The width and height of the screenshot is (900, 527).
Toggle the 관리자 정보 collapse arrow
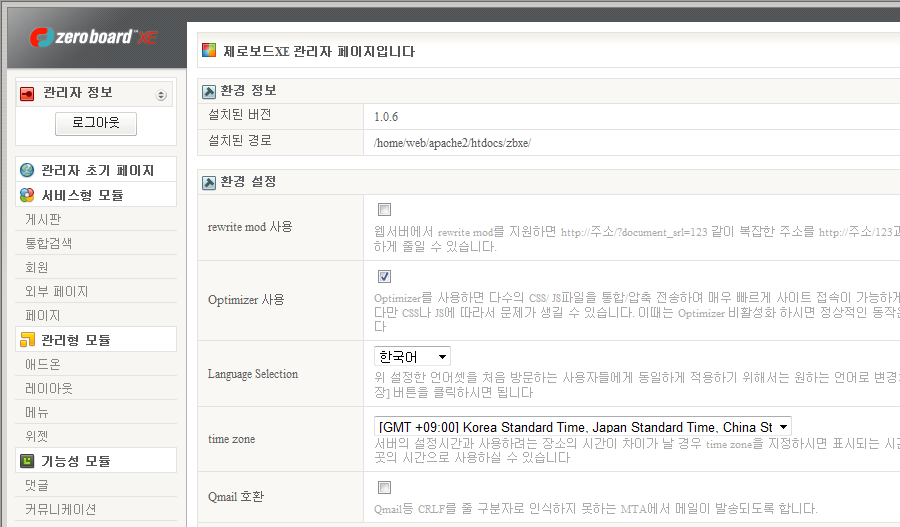click(x=161, y=95)
